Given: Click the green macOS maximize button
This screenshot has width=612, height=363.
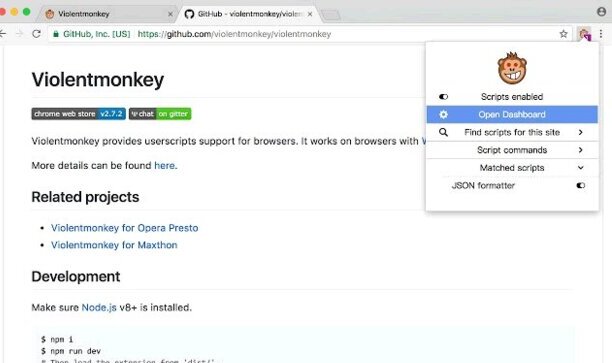Looking at the screenshot, I should click(27, 12).
